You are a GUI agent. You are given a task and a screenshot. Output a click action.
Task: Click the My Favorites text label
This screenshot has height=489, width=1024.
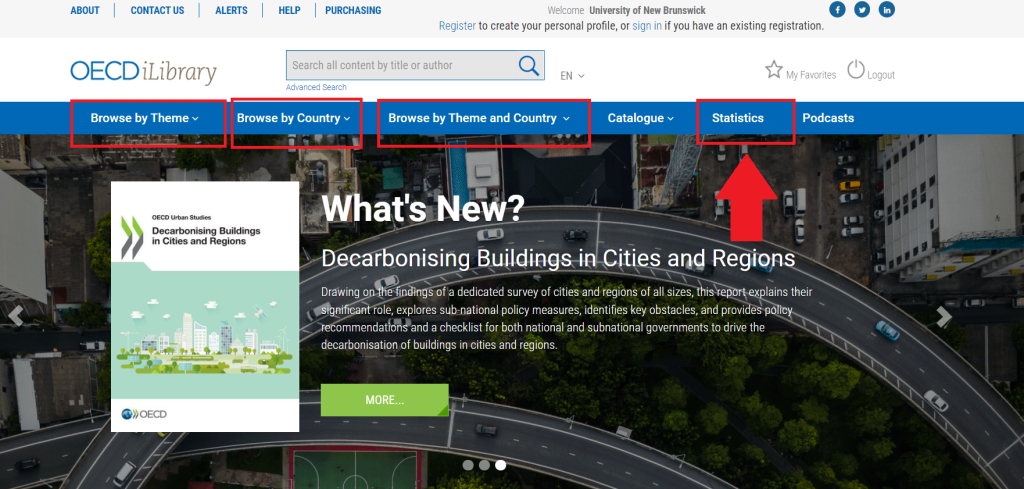tap(811, 75)
